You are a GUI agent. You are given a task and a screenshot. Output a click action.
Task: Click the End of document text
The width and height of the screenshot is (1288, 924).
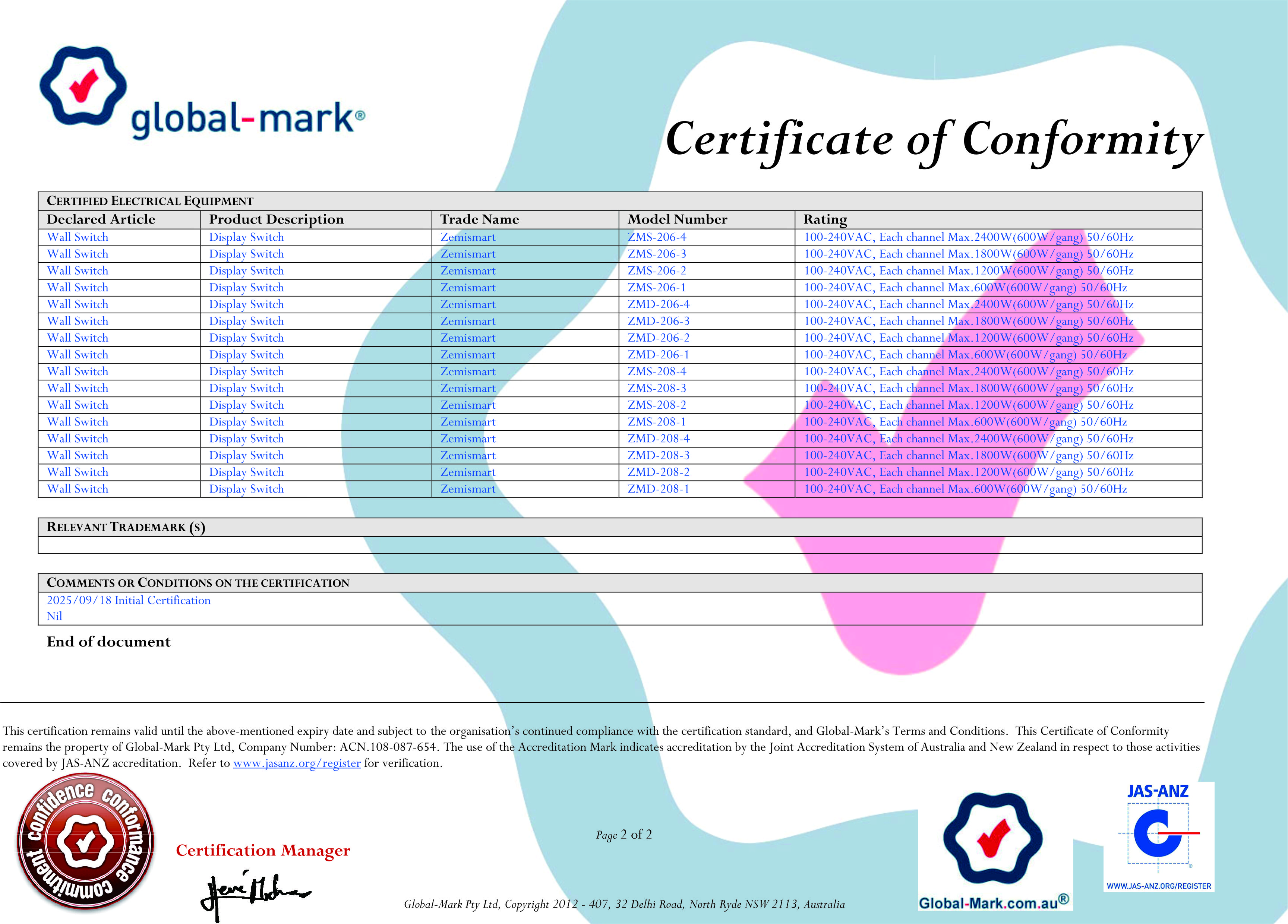tap(108, 642)
